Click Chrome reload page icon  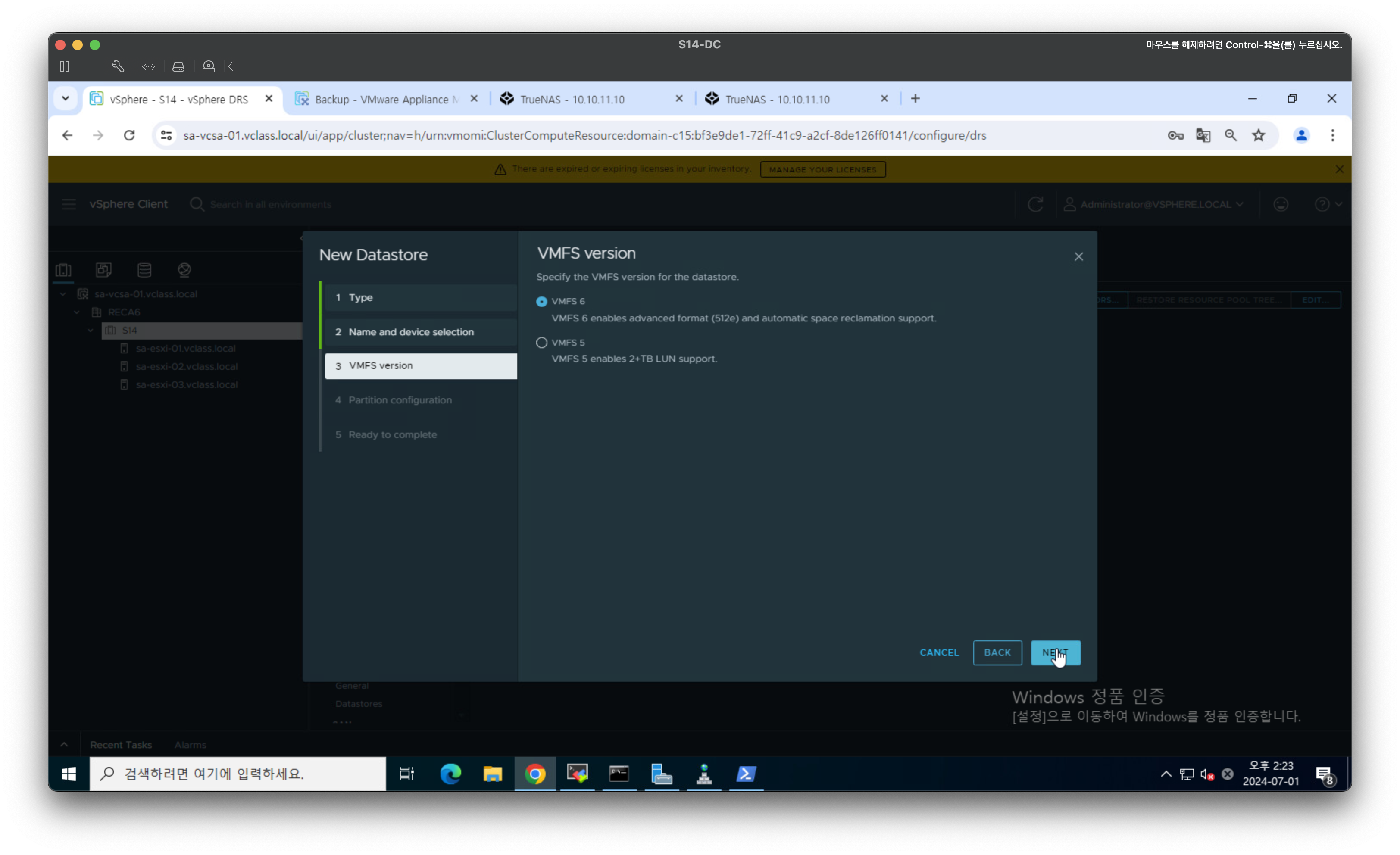[x=130, y=135]
